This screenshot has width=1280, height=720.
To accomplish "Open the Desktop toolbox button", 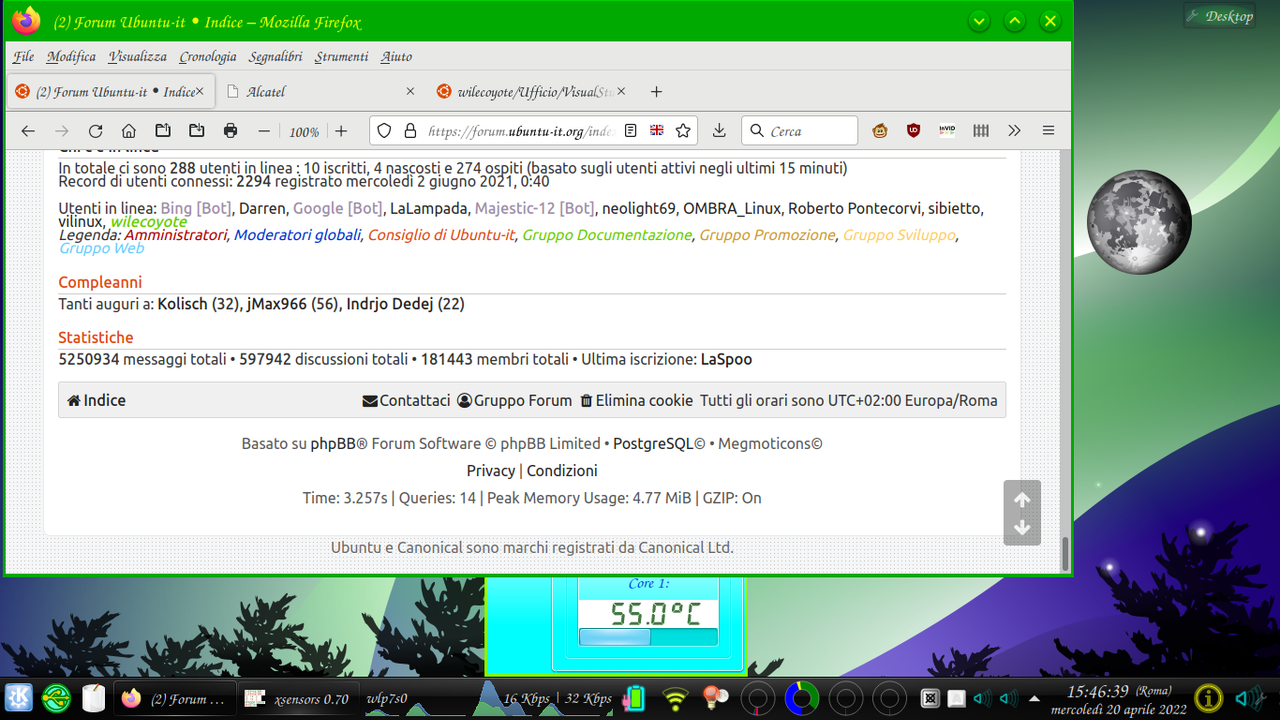I will coord(1219,16).
